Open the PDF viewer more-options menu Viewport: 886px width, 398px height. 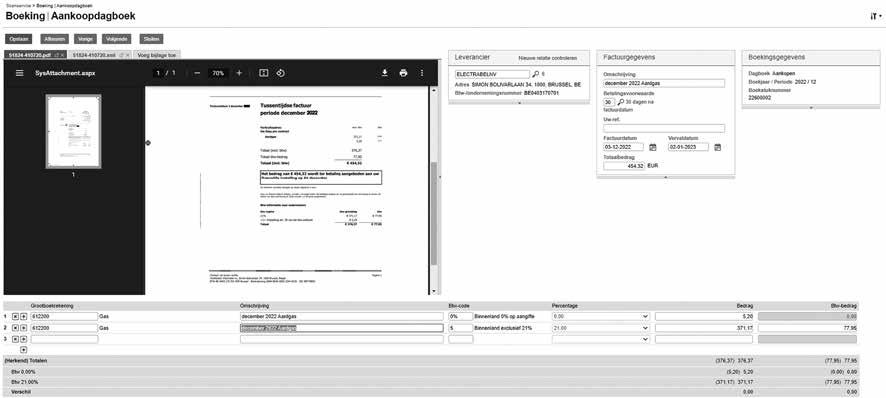tap(422, 73)
